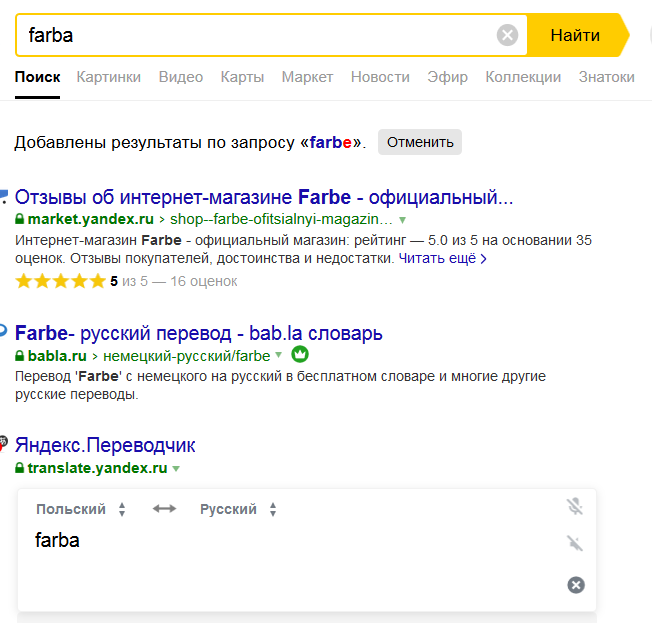Click the market.yandex.ru domain link
This screenshot has width=652, height=623.
(x=91, y=219)
